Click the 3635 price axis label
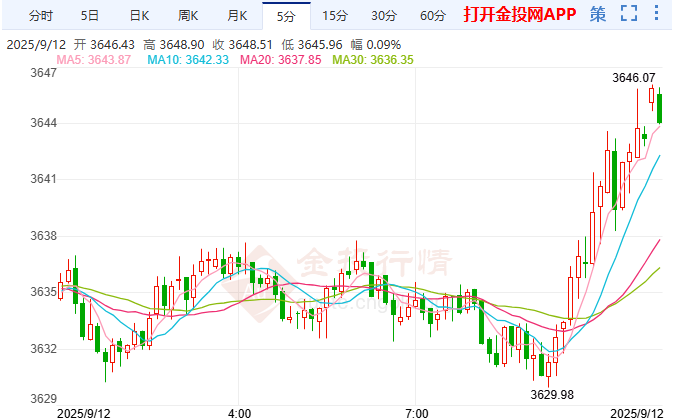 pos(43,292)
